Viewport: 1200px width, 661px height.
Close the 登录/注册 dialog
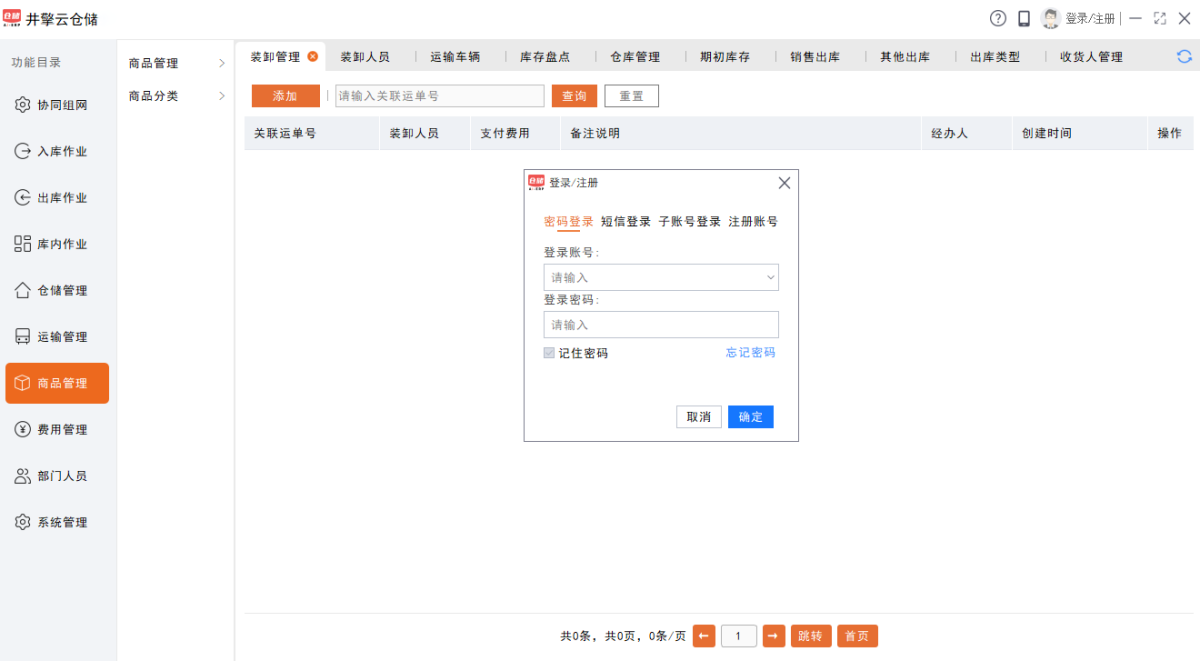tap(784, 183)
